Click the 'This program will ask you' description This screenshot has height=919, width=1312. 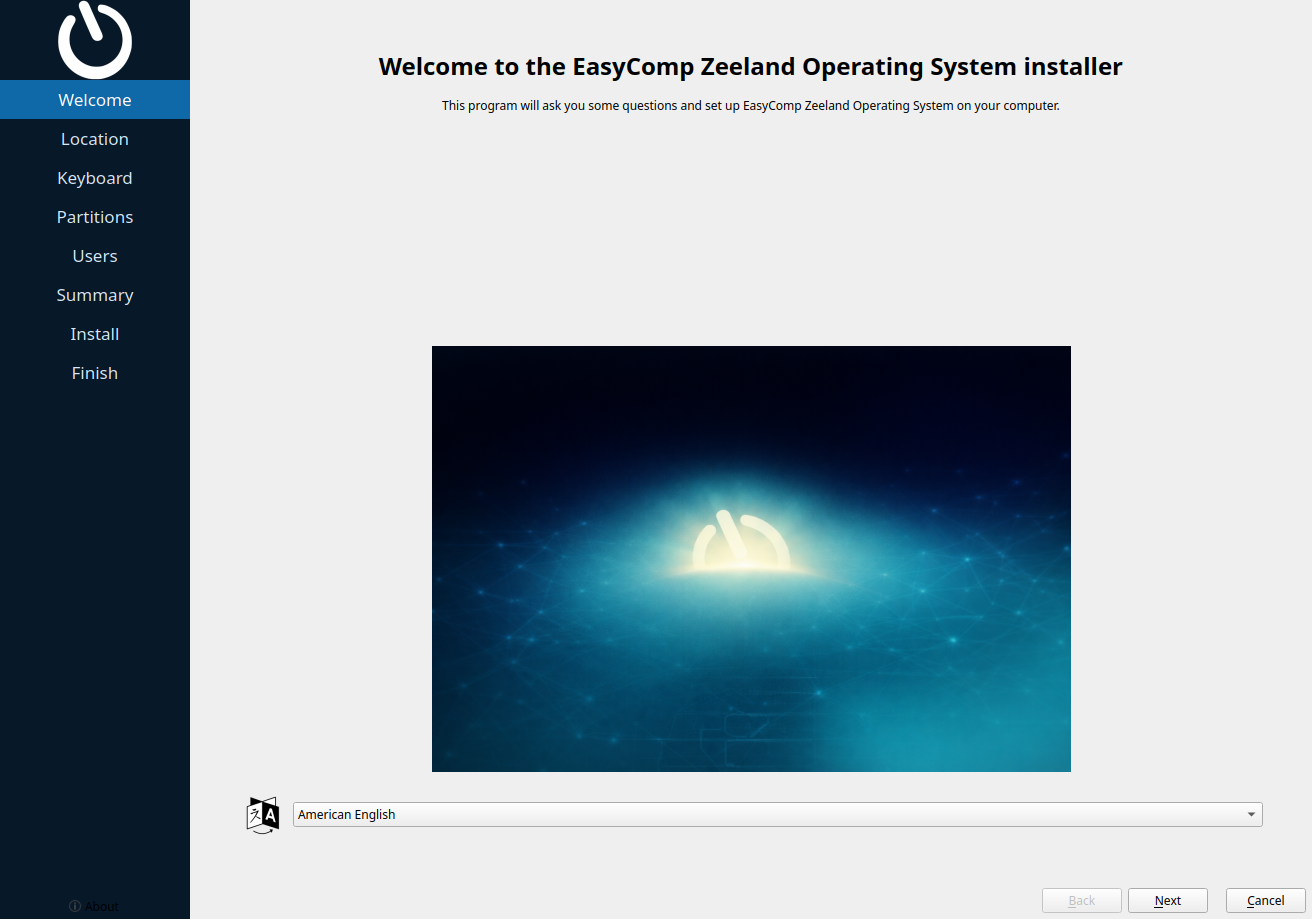click(751, 105)
